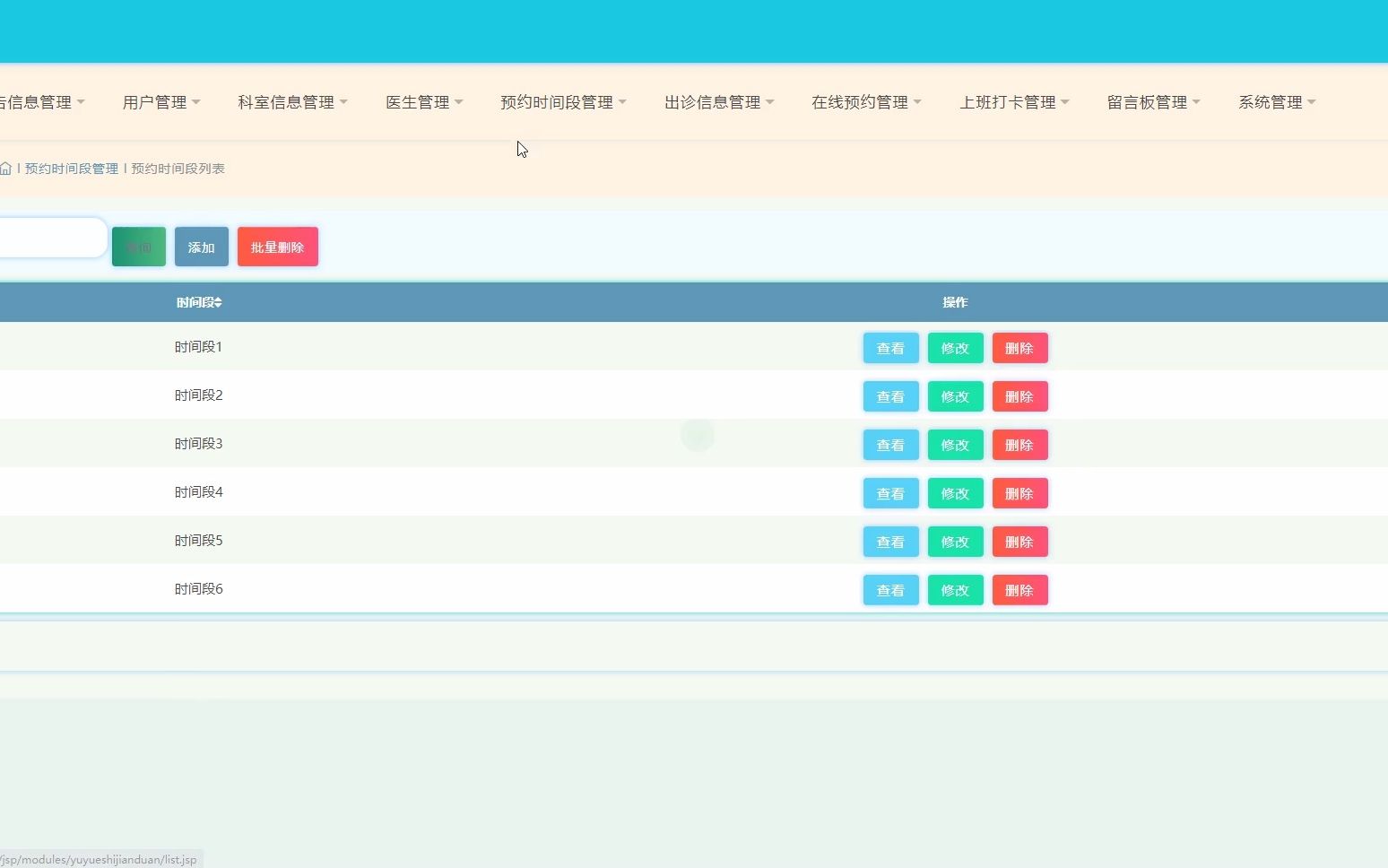This screenshot has width=1388, height=868.
Task: Select the 时间段2 cell
Action: pos(199,395)
